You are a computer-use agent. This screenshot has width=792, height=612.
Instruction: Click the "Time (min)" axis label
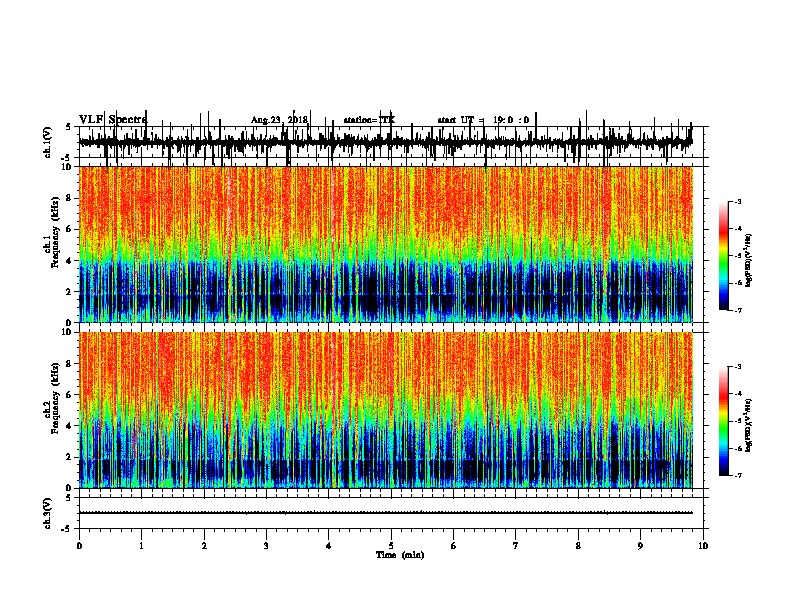pos(400,555)
